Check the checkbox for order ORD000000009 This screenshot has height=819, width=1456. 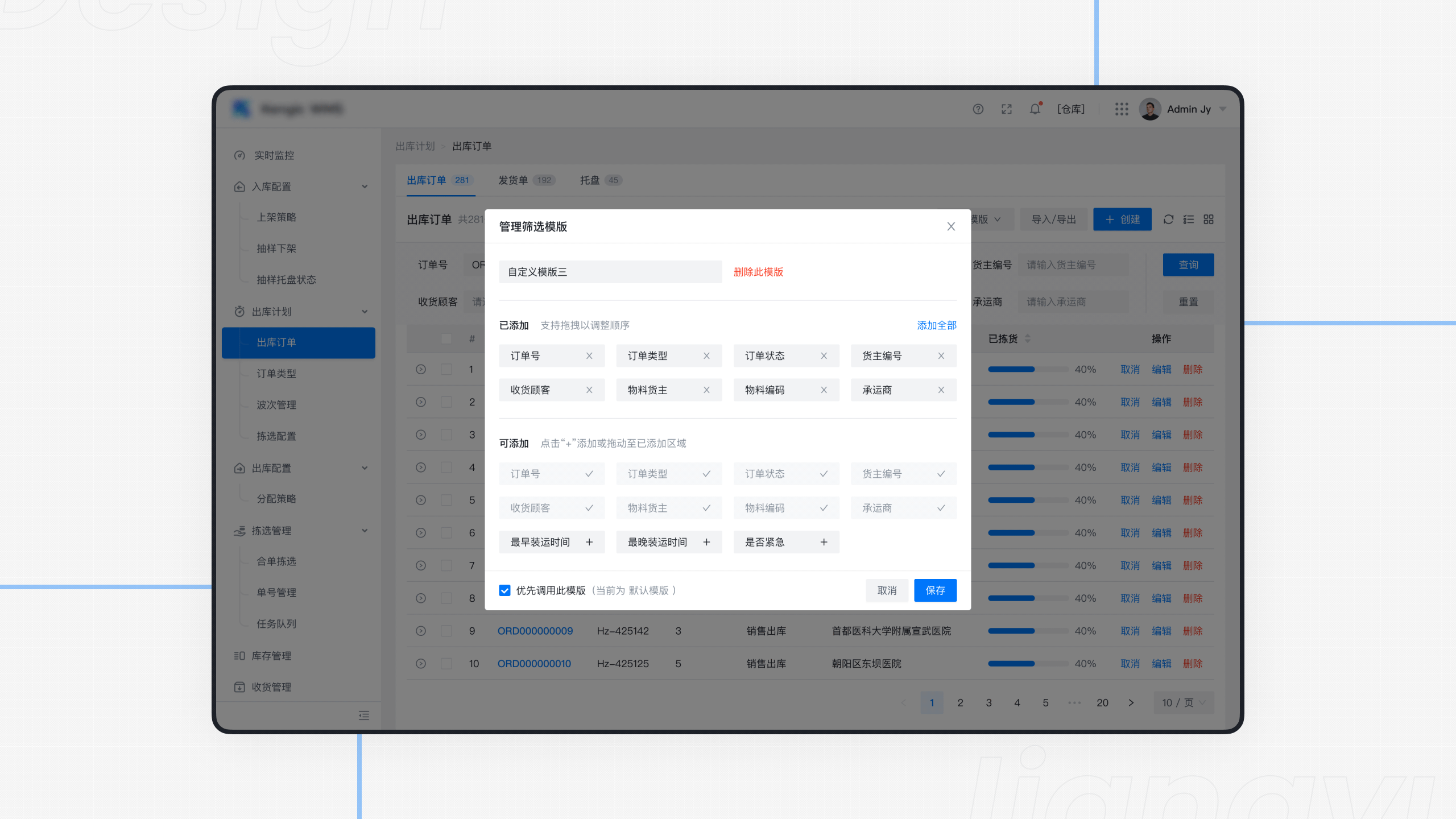pyautogui.click(x=446, y=631)
